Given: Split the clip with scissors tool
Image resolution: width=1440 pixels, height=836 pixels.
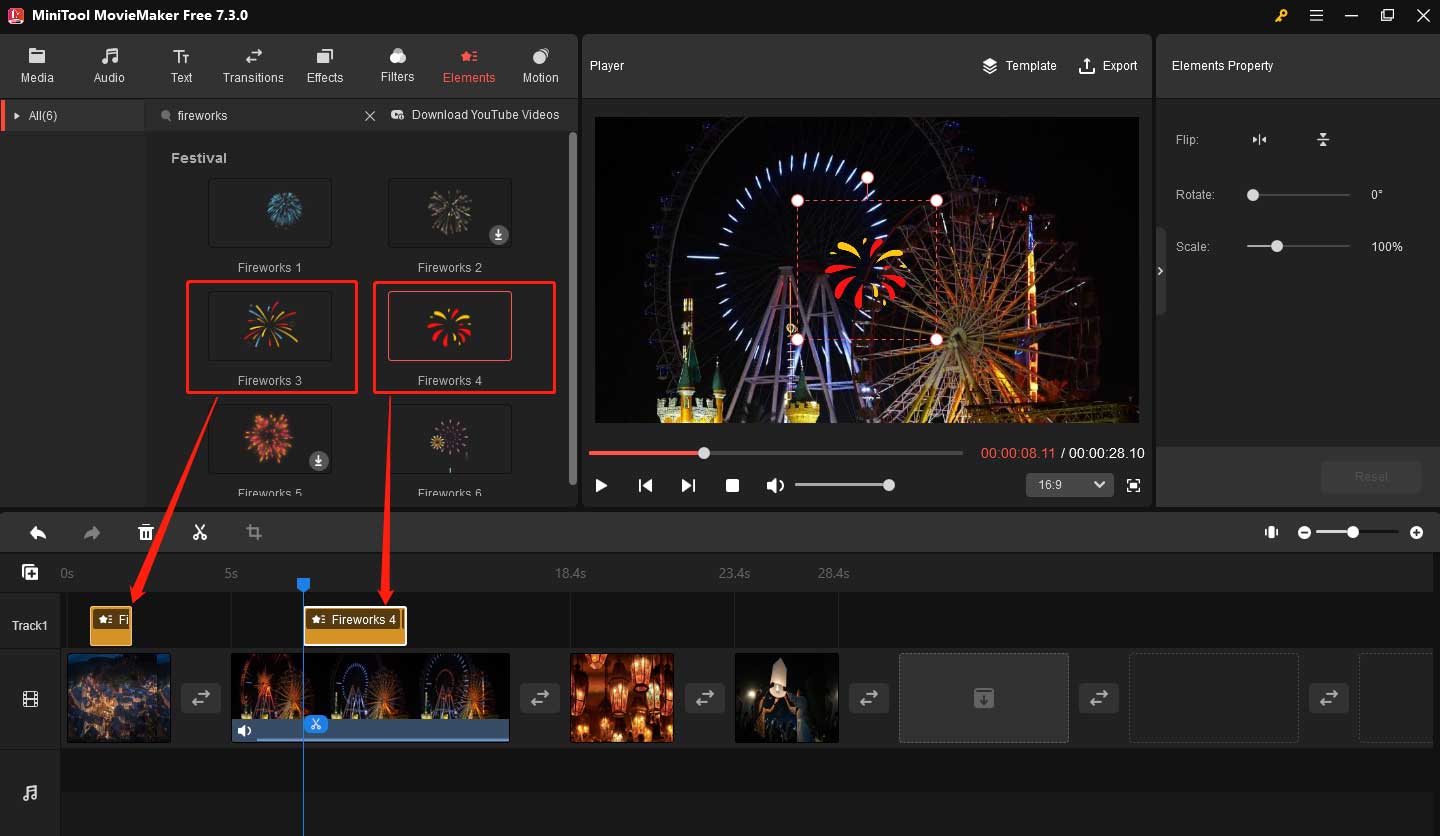Looking at the screenshot, I should click(x=200, y=532).
